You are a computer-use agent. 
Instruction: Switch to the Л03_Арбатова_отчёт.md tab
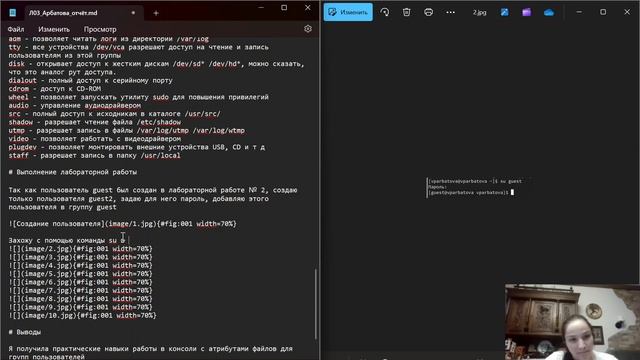[63, 13]
